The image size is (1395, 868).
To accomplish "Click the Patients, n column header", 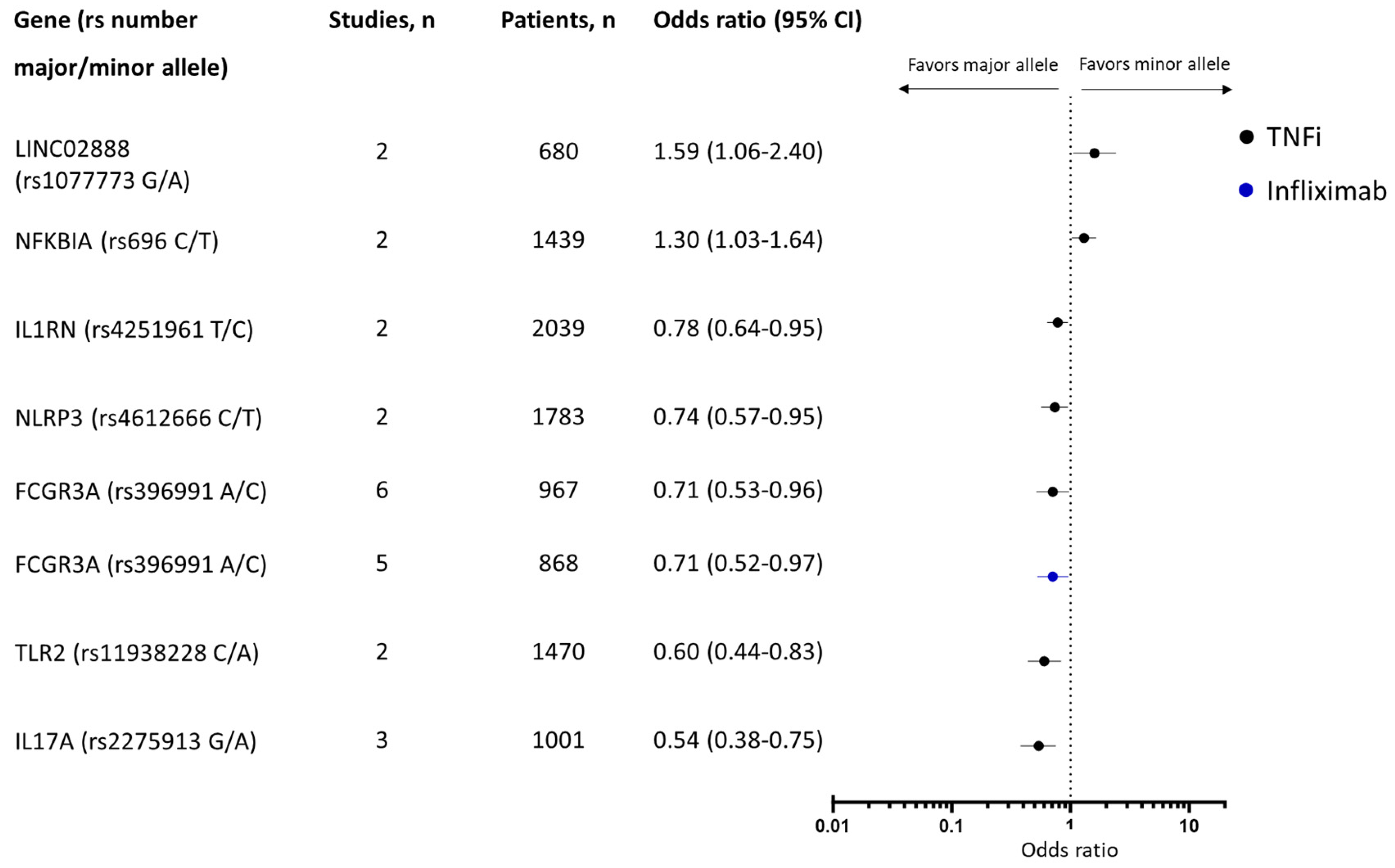I will pos(558,20).
